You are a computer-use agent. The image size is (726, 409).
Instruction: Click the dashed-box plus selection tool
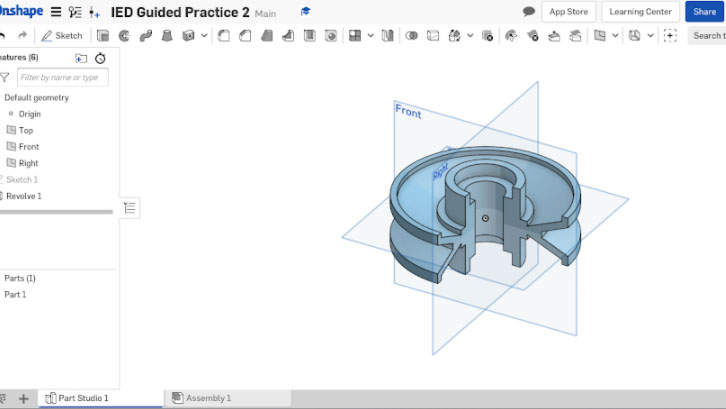(x=670, y=36)
